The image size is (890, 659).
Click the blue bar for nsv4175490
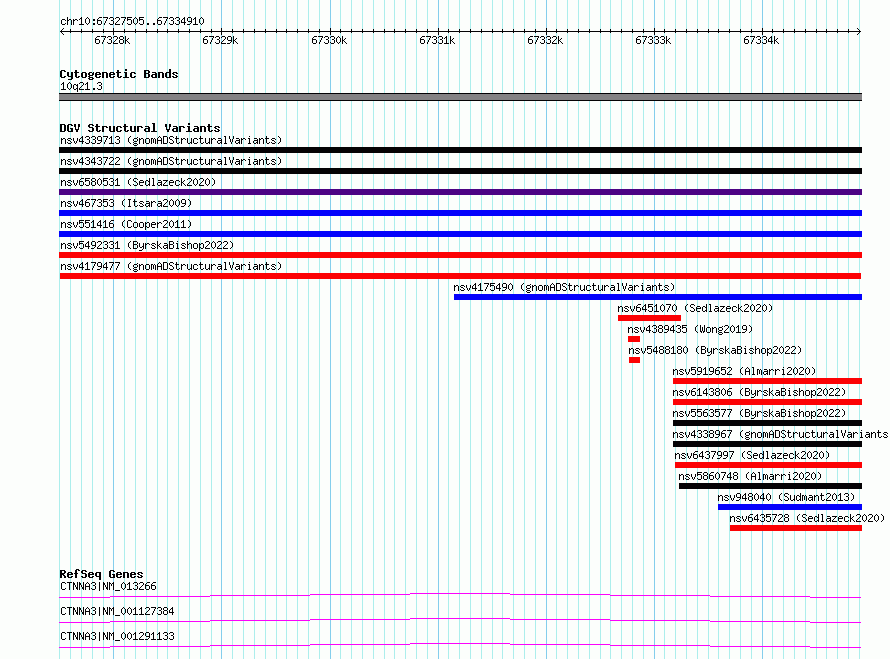click(x=658, y=297)
